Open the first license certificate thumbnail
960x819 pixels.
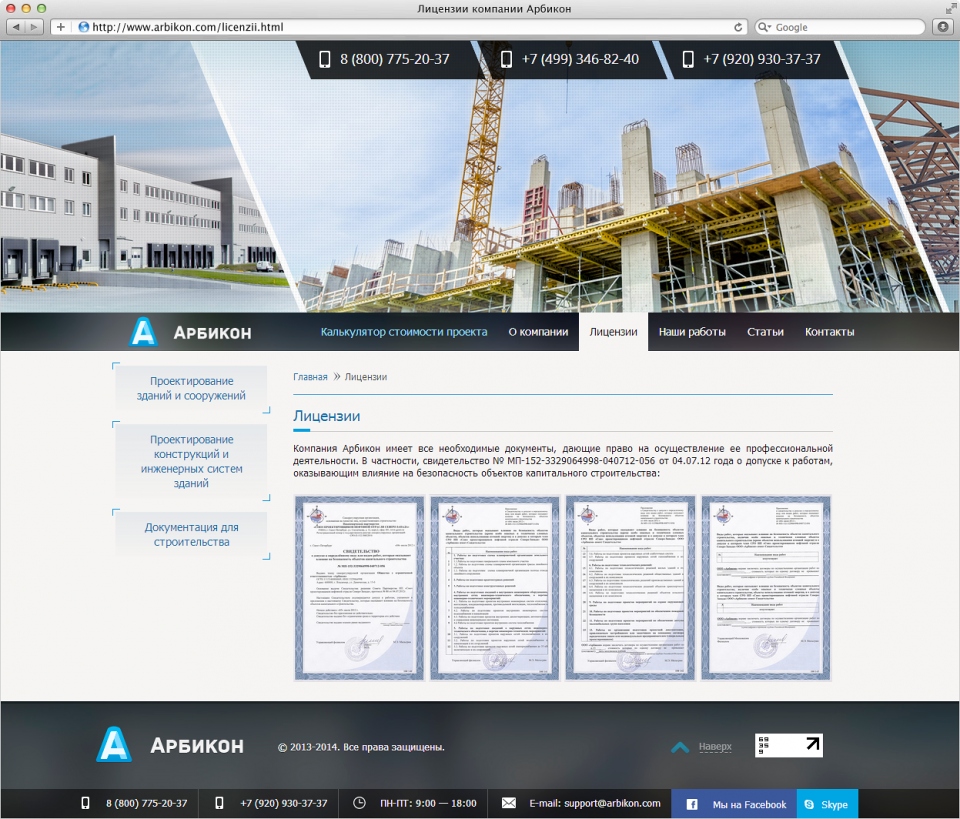pyautogui.click(x=359, y=588)
